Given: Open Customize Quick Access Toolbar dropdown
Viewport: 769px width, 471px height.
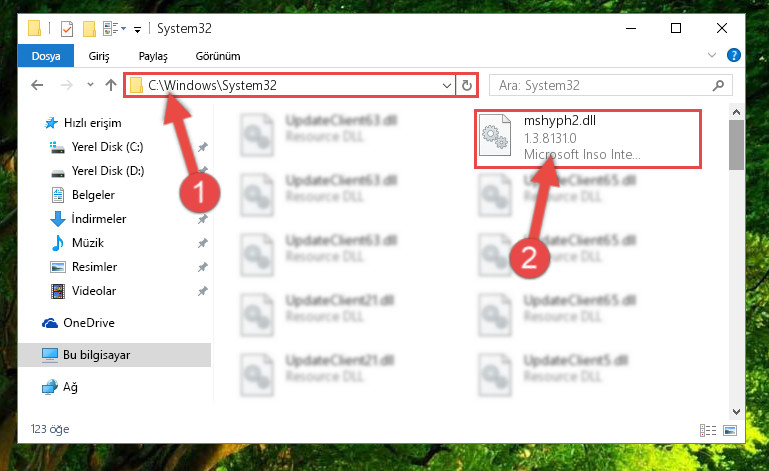Looking at the screenshot, I should pyautogui.click(x=137, y=29).
